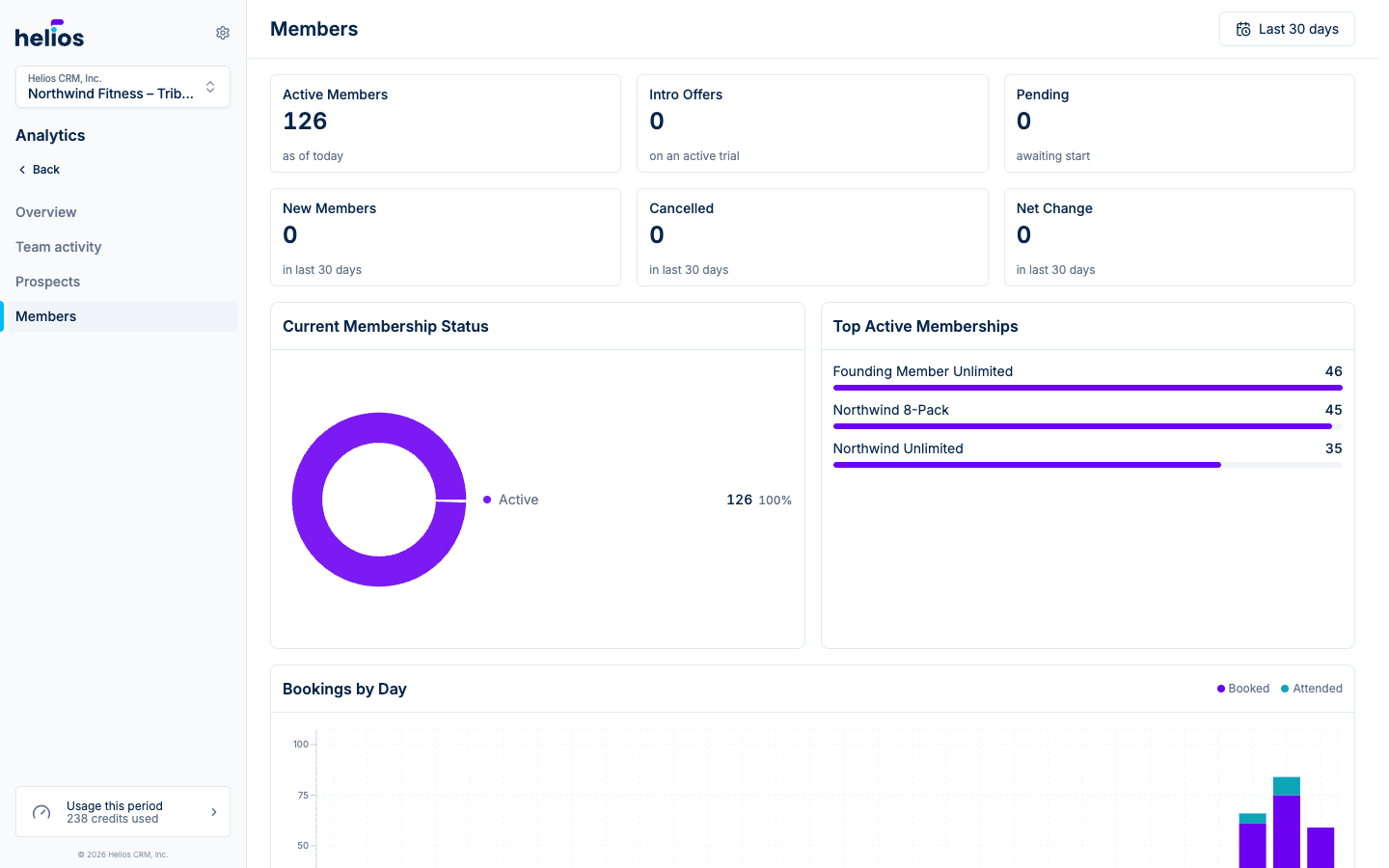Screen dimensions: 1389x868
Task: Click the calendar icon in date range button
Action: pos(1243,29)
